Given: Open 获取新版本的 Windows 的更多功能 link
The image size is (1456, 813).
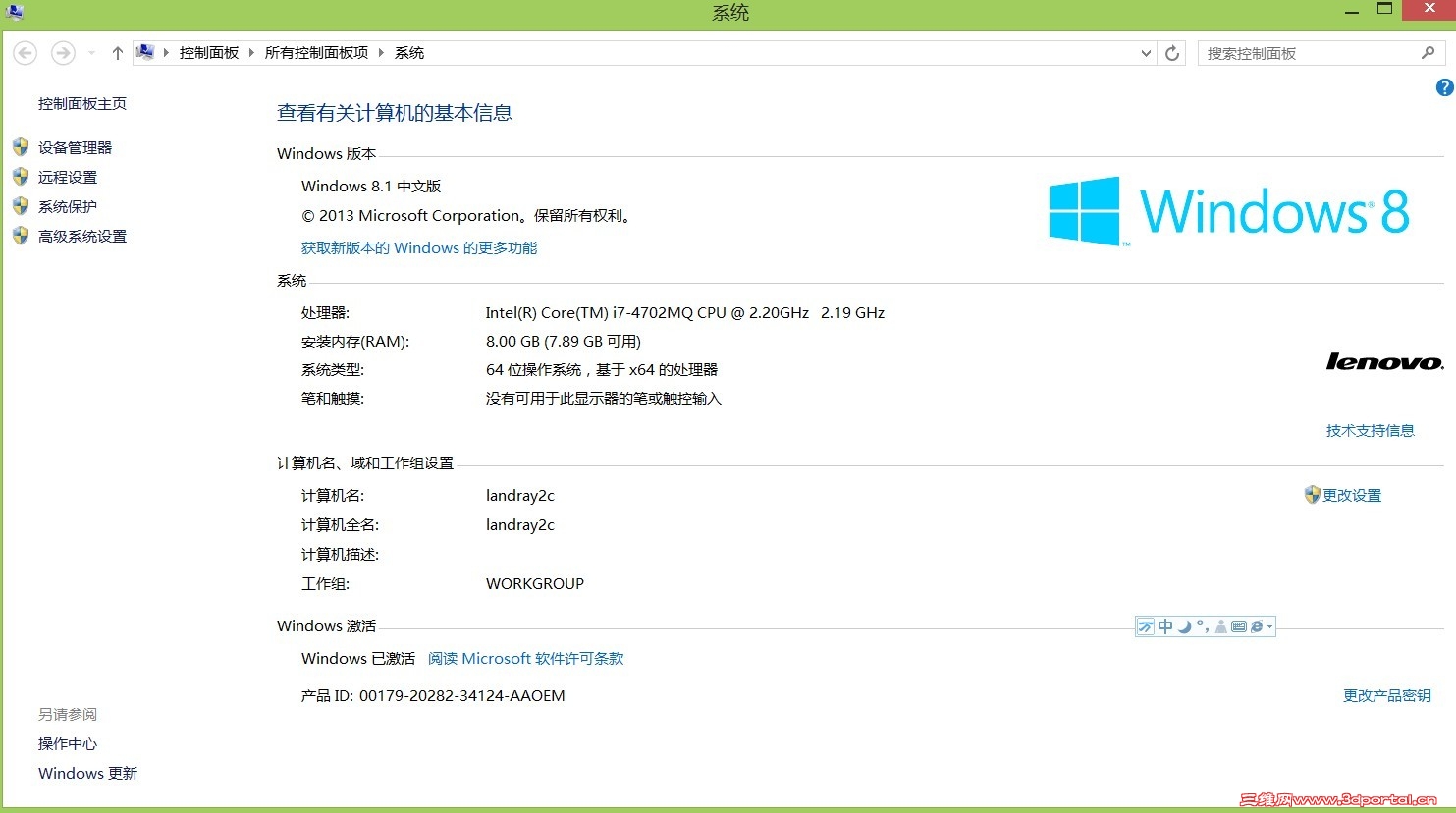Looking at the screenshot, I should [419, 247].
